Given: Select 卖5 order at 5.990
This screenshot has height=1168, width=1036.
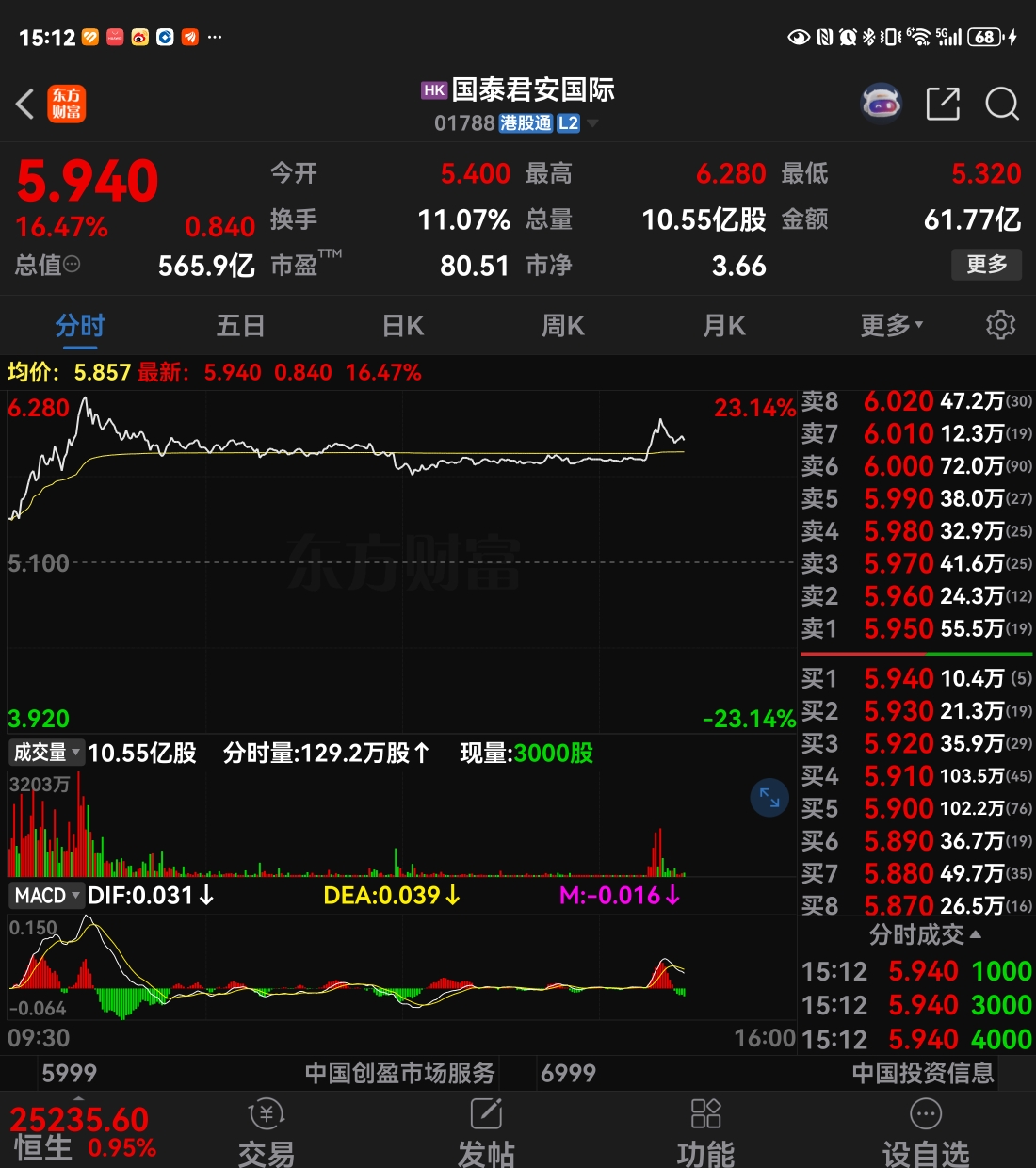Looking at the screenshot, I should tap(916, 498).
